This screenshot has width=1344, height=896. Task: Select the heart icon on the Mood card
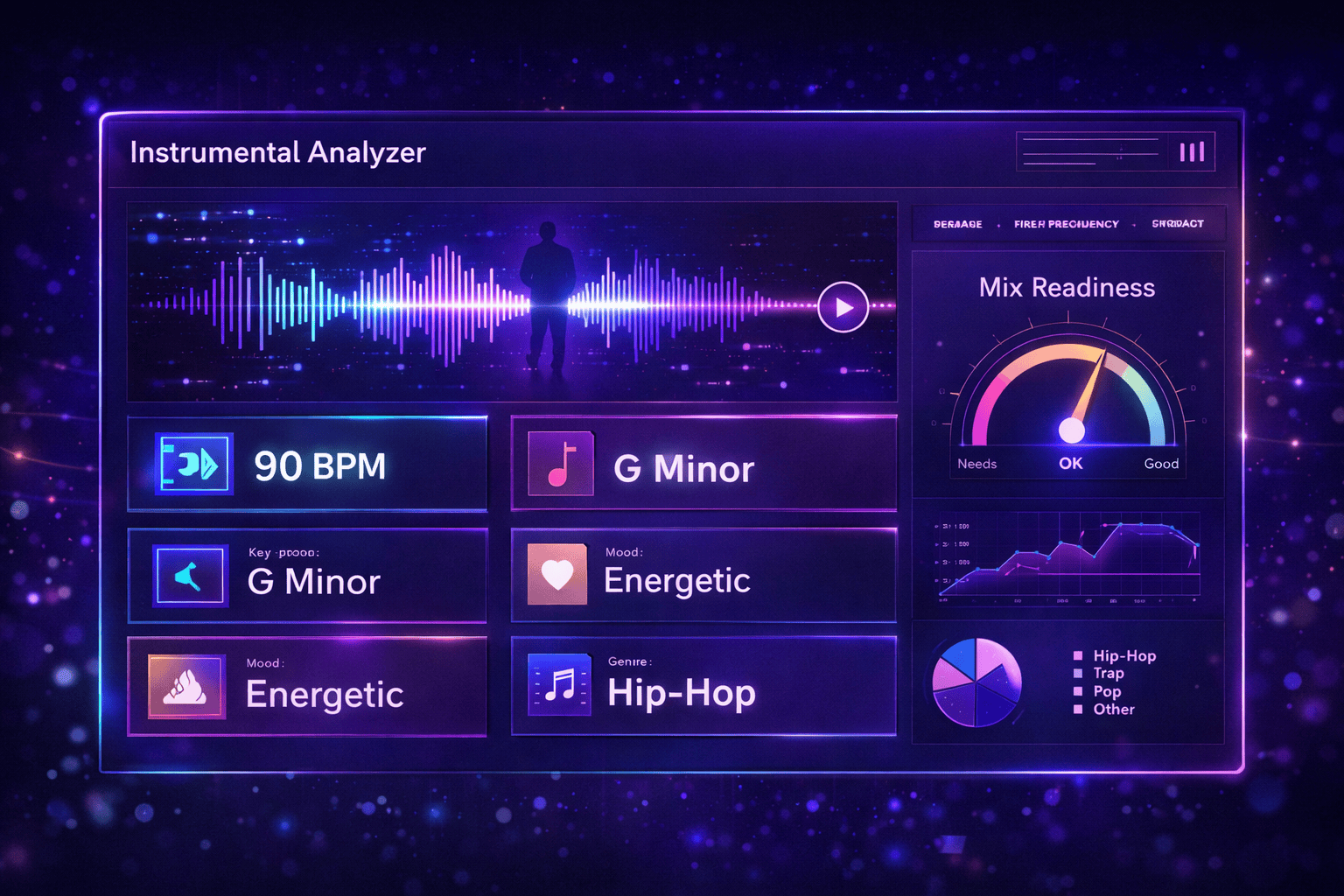point(557,573)
